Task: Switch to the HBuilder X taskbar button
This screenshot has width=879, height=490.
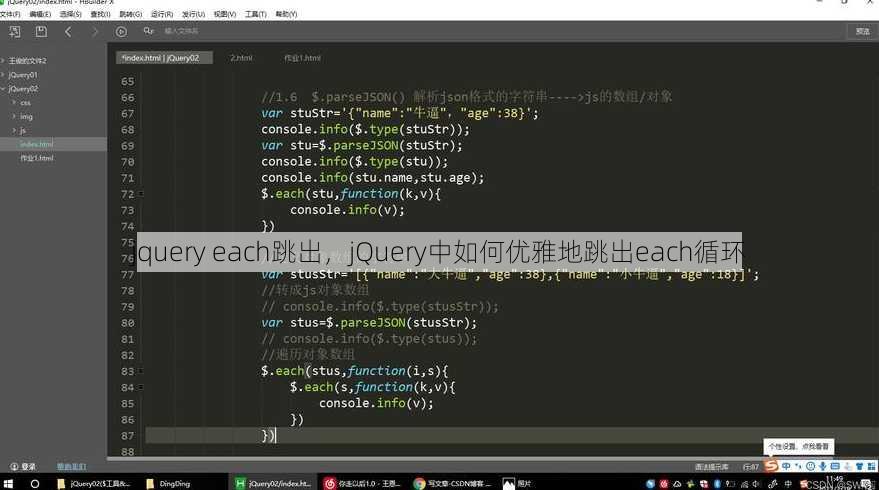Action: click(x=273, y=483)
